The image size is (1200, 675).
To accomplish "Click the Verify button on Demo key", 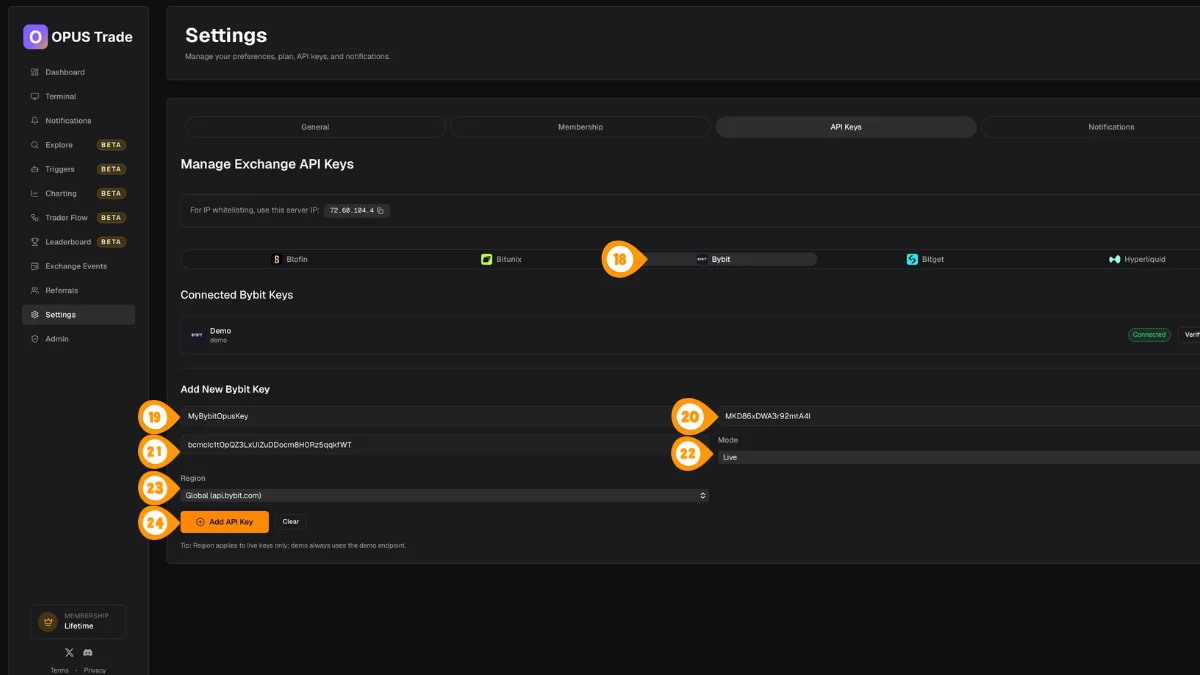I will 1189,335.
